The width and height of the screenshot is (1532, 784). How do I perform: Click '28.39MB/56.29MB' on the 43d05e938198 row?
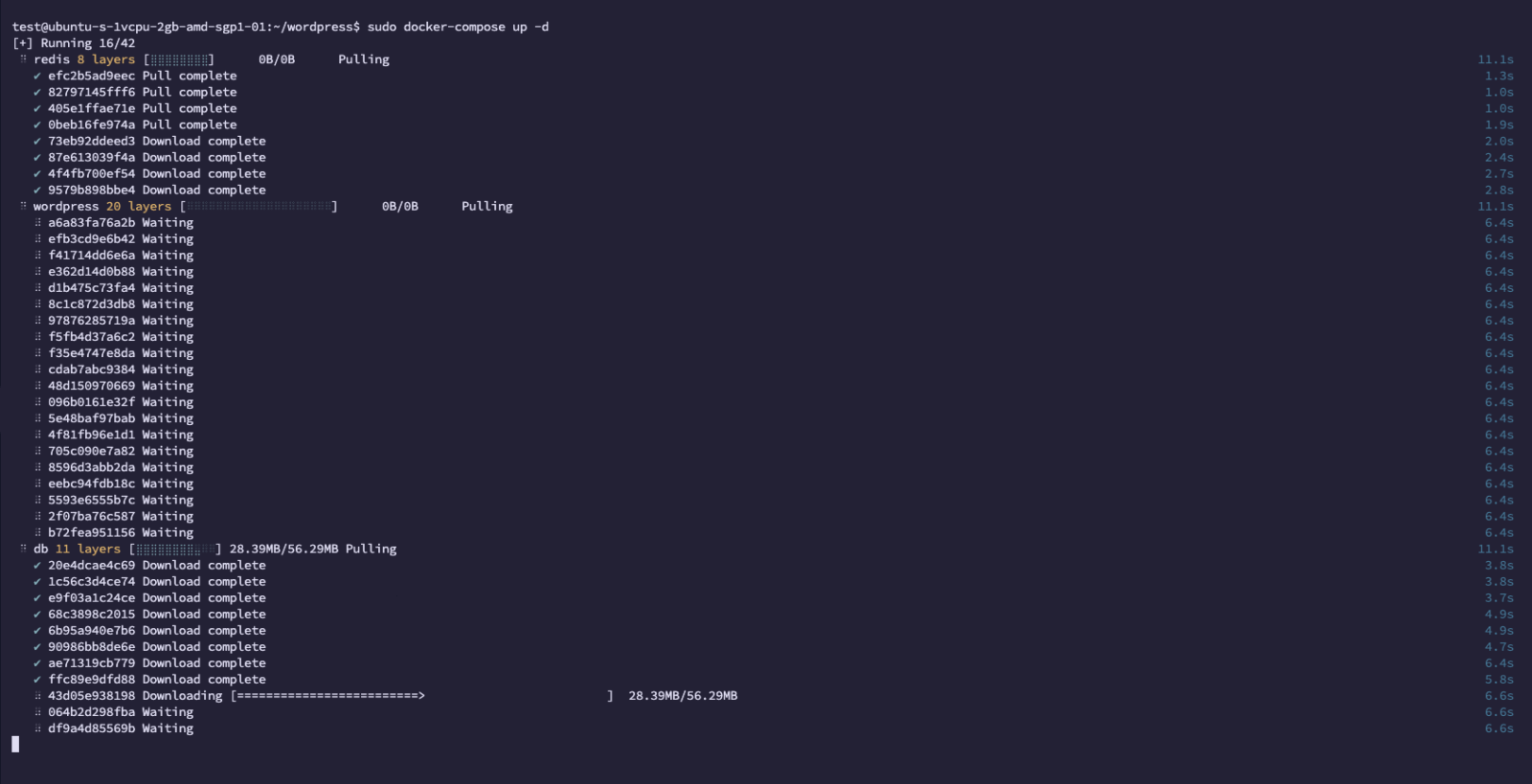[x=683, y=696]
